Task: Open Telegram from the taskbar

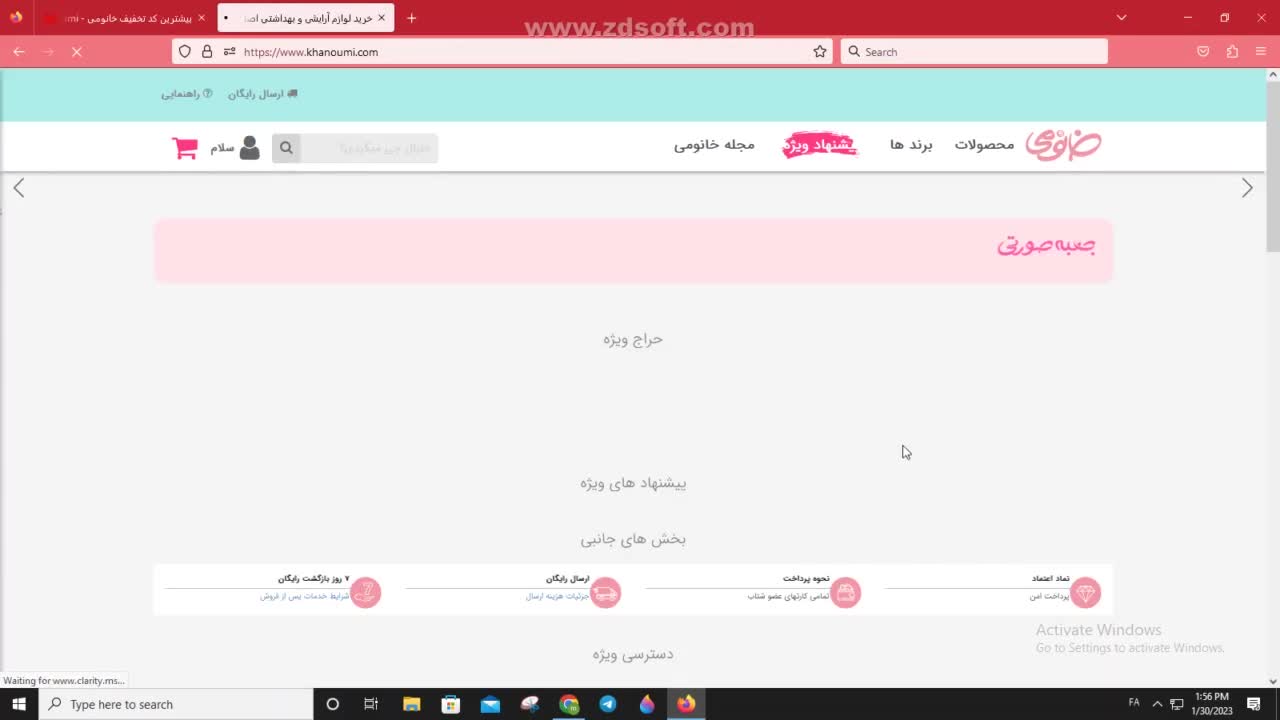Action: point(608,704)
